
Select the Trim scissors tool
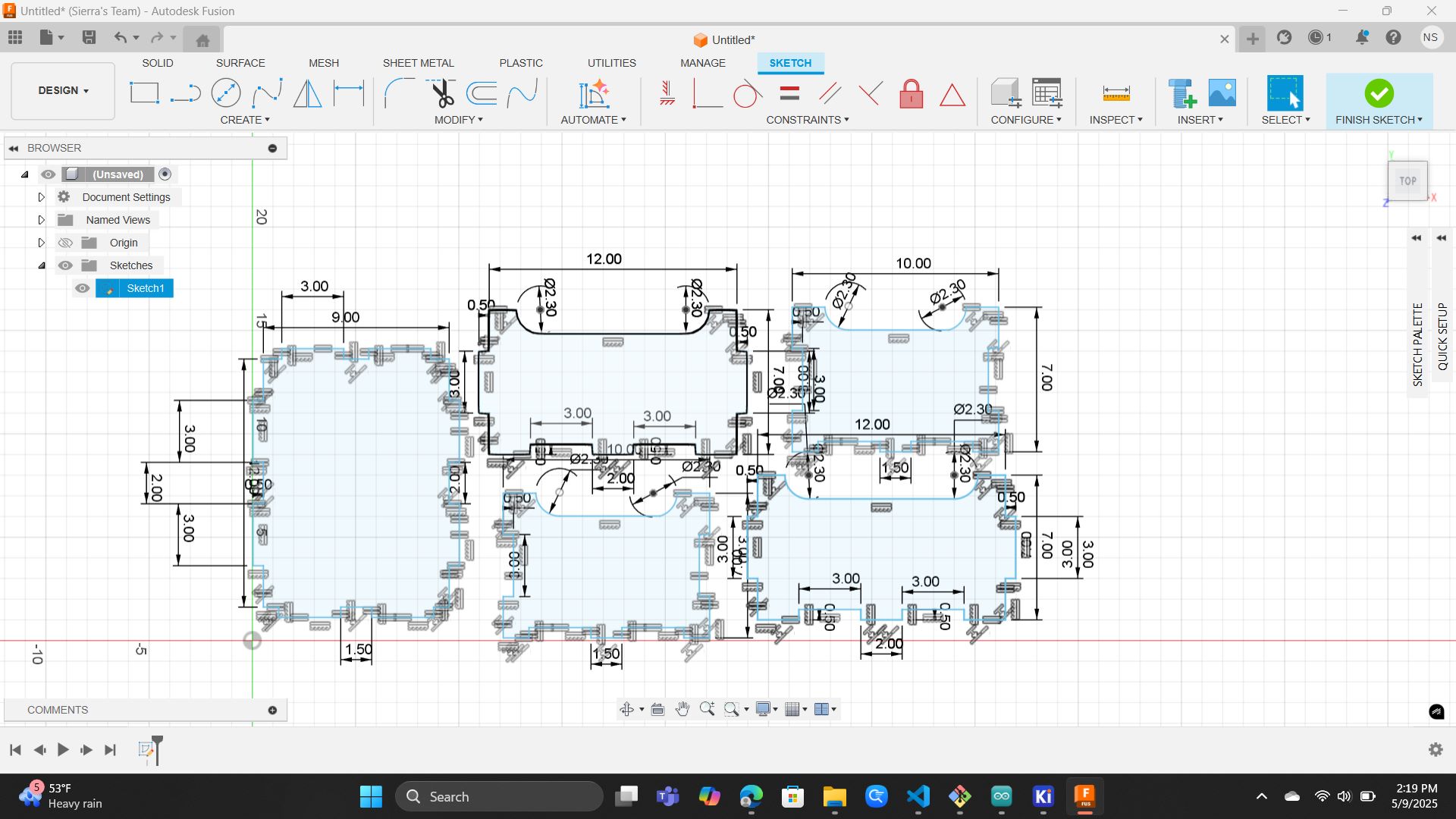click(441, 93)
